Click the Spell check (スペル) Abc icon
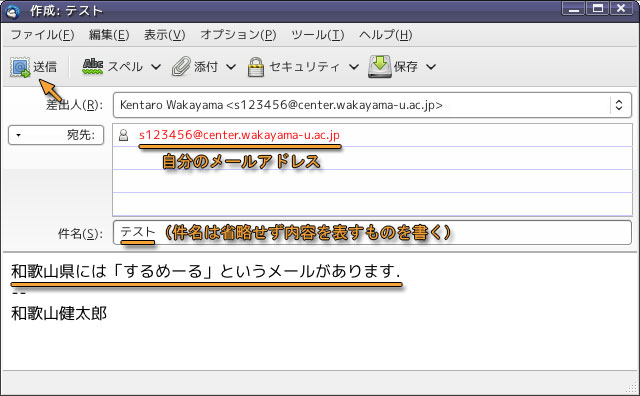Image resolution: width=640 pixels, height=396 pixels. [x=93, y=66]
